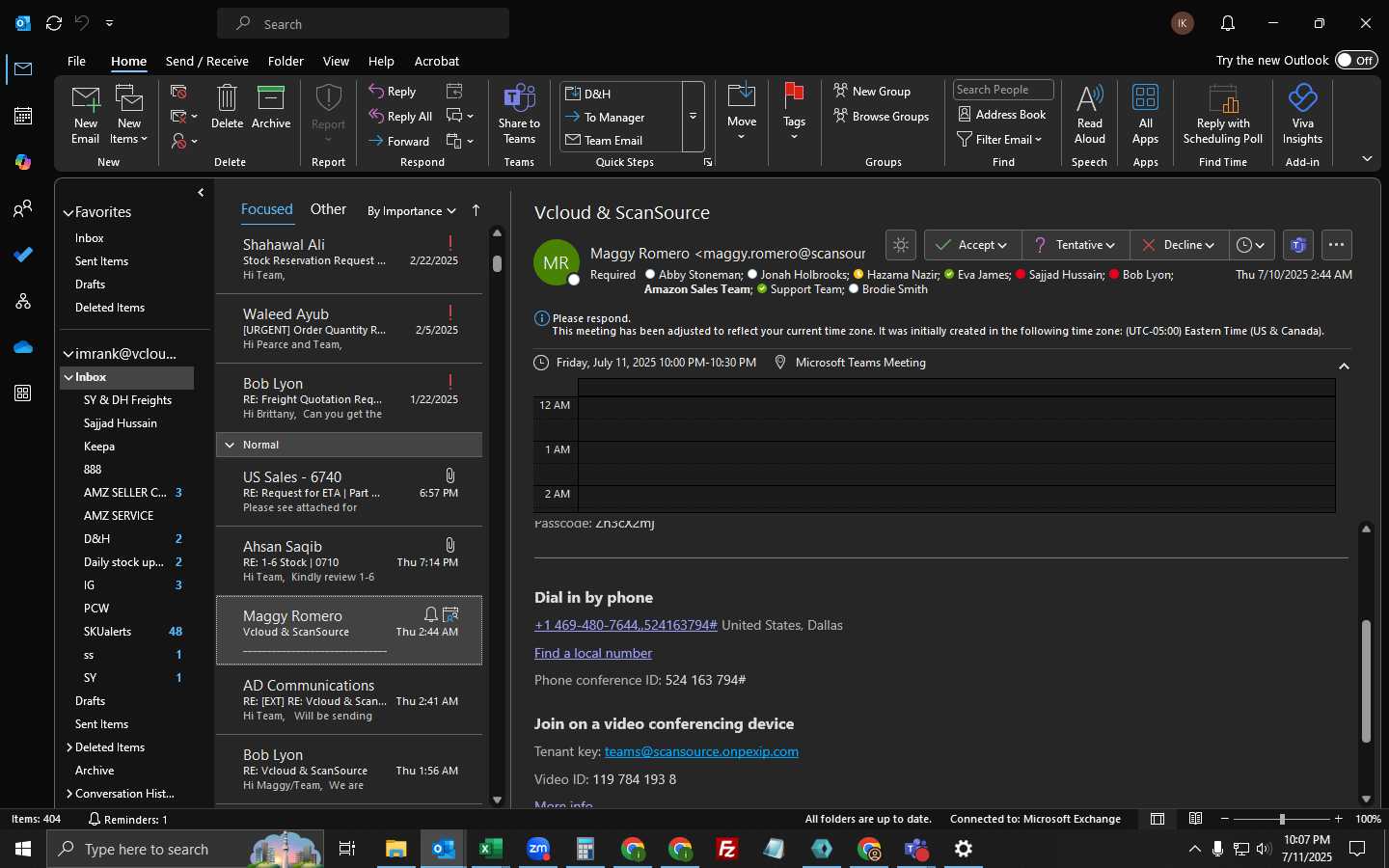Click the Dallas dial-in phone number link
Image resolution: width=1389 pixels, height=868 pixels.
click(x=626, y=625)
